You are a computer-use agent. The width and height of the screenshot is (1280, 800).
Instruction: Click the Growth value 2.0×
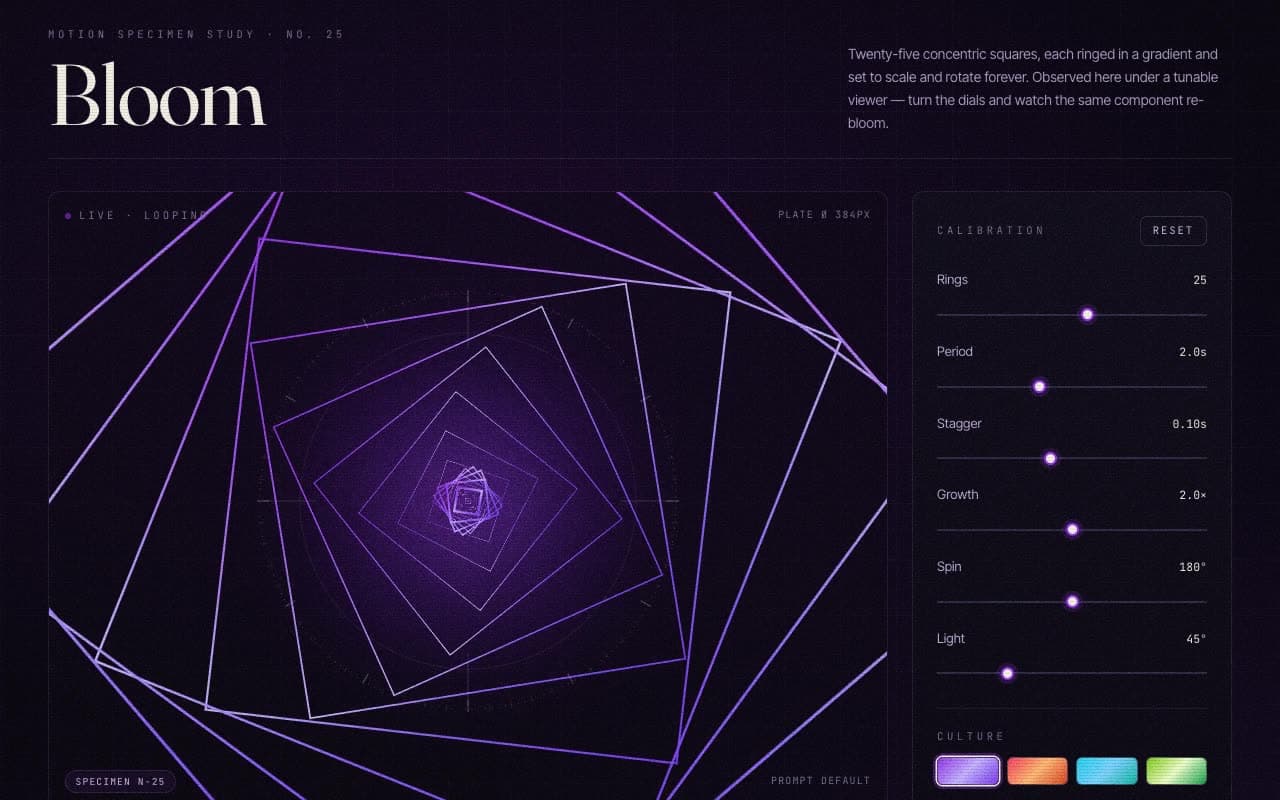tap(1193, 495)
